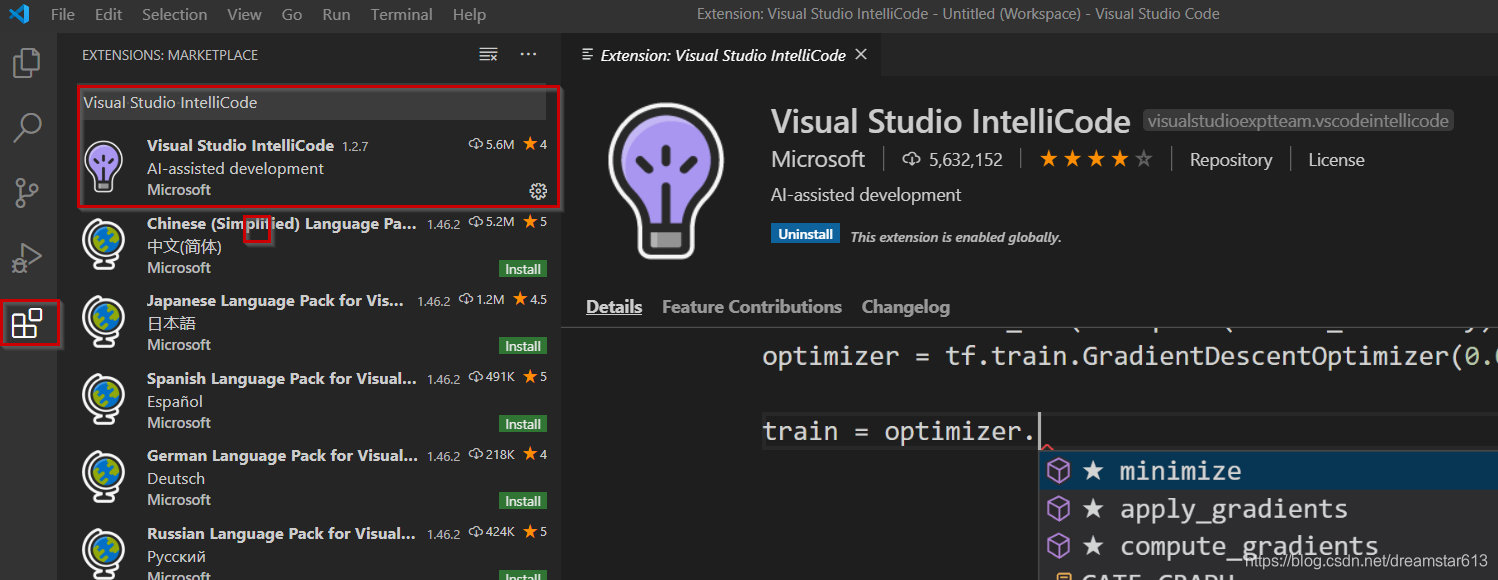Open the Explorer view in activity bar
Viewport: 1498px width, 580px height.
tap(27, 63)
